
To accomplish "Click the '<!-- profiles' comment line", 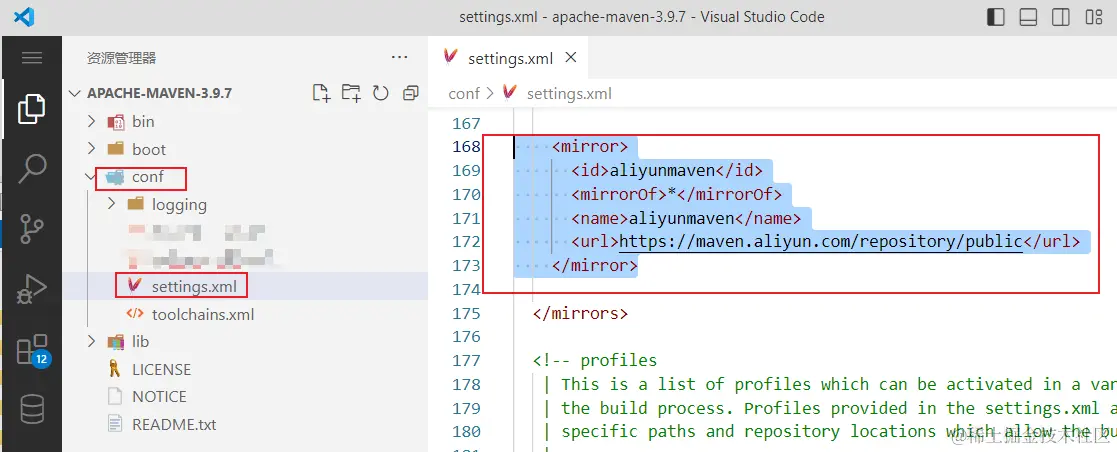I will pos(595,361).
